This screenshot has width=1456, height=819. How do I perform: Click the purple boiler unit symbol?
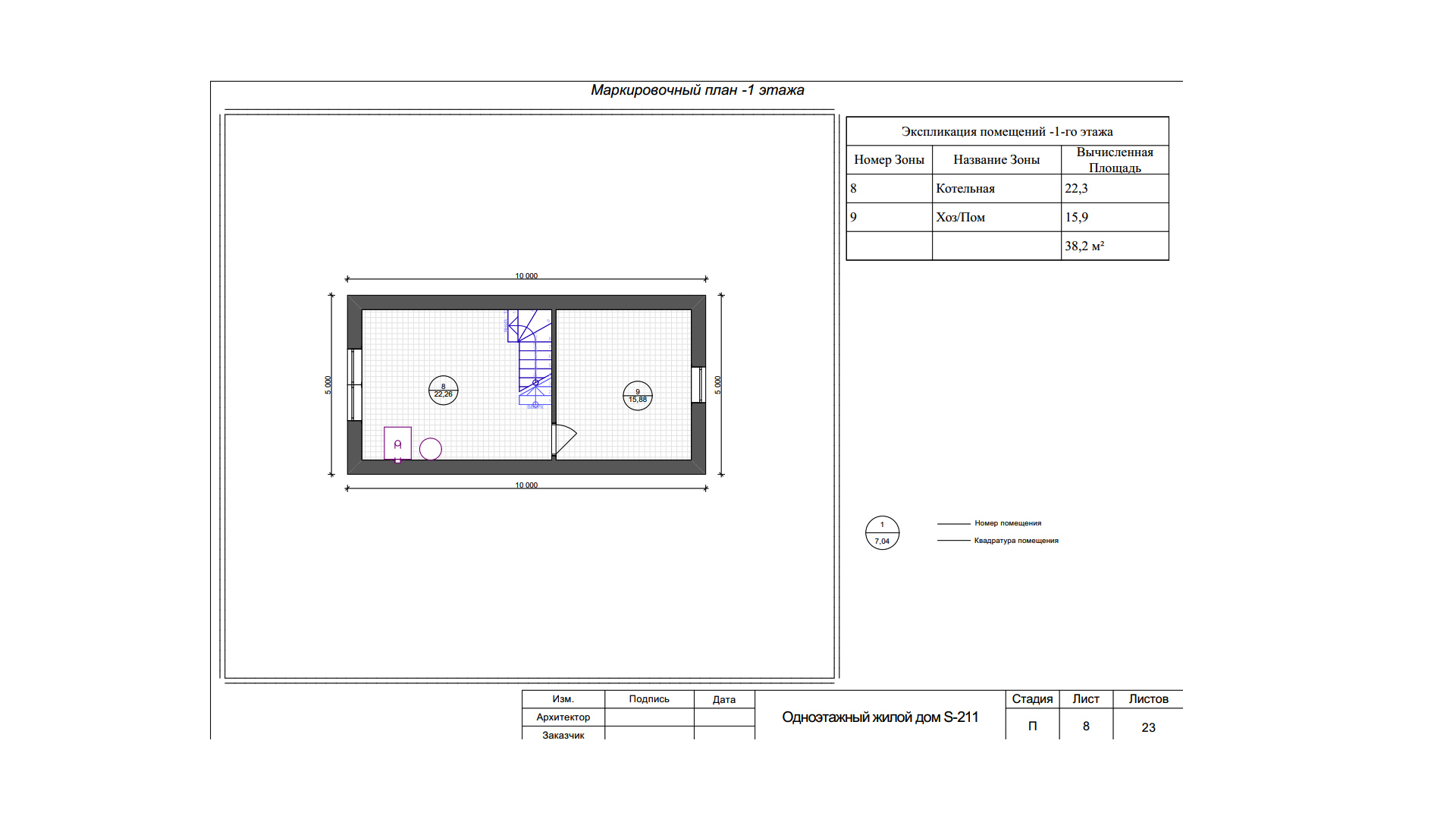coord(397,444)
